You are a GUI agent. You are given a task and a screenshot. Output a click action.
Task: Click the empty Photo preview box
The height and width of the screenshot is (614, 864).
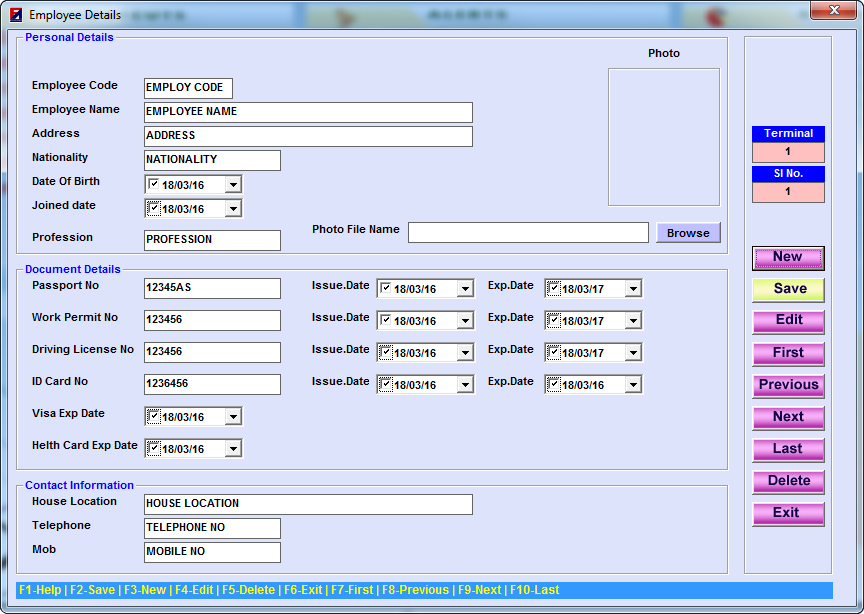coord(664,137)
